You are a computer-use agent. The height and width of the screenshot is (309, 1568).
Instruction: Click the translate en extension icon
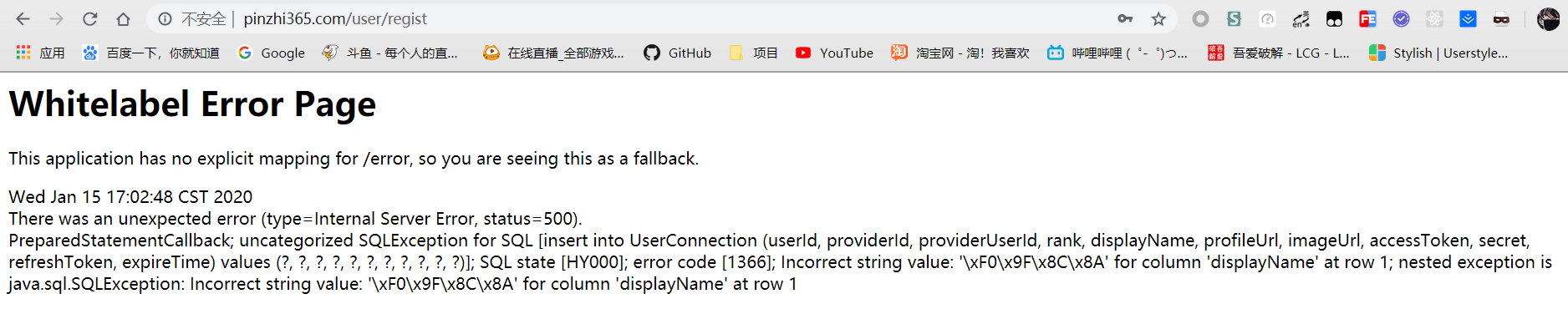click(x=1301, y=18)
